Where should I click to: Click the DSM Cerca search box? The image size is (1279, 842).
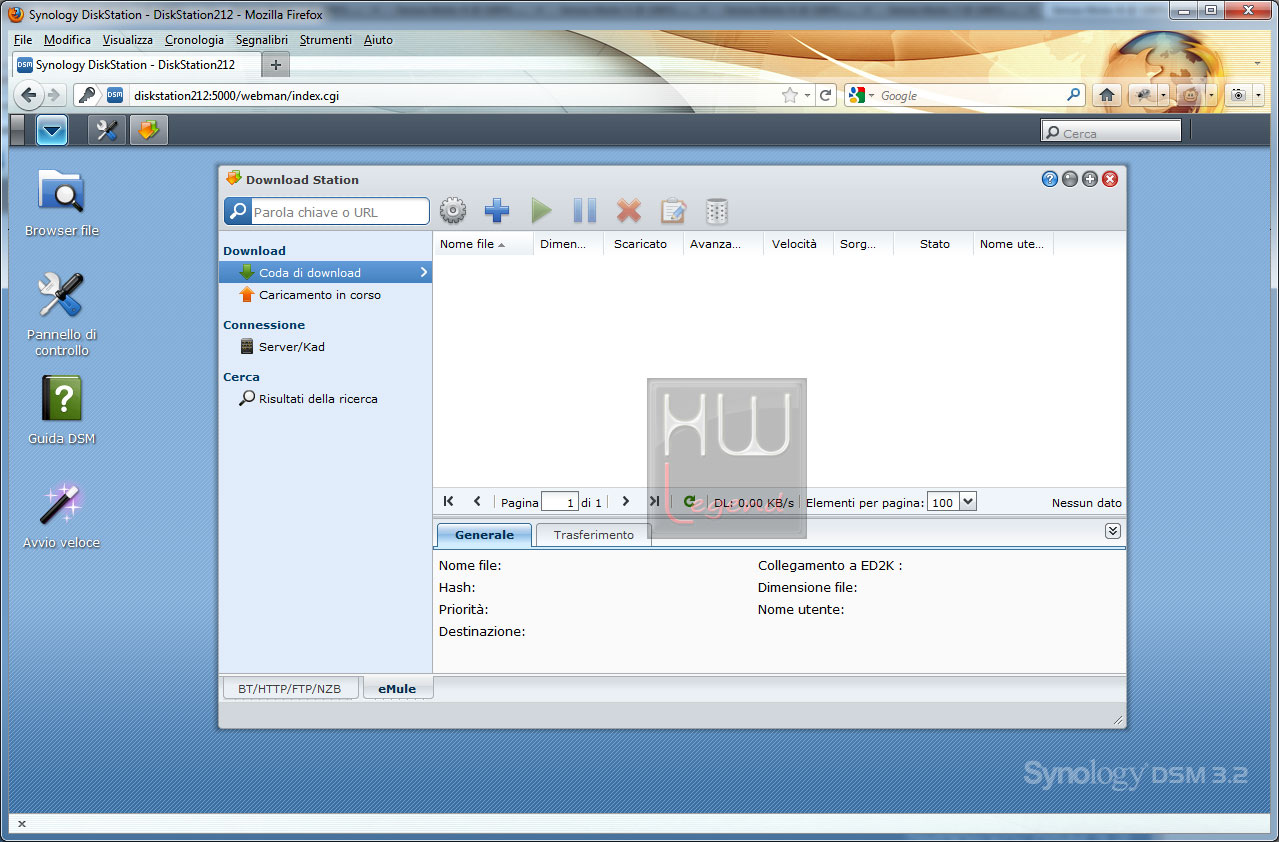point(1111,132)
